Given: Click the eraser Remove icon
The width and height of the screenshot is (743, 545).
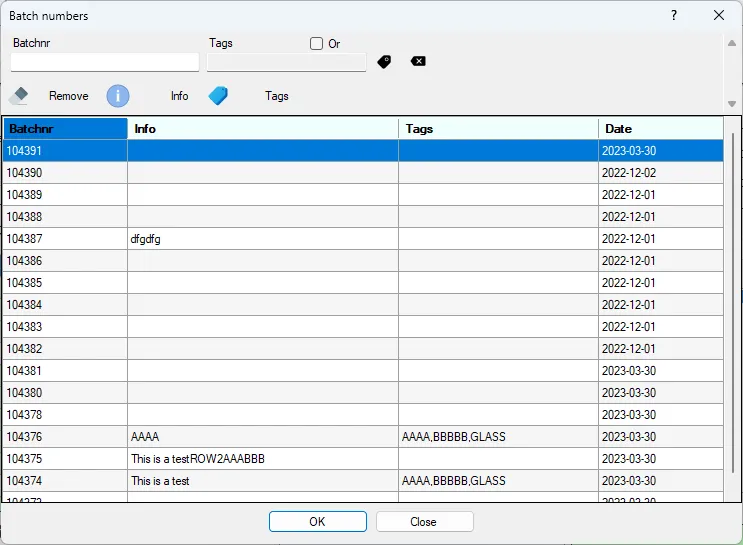Looking at the screenshot, I should 18,96.
